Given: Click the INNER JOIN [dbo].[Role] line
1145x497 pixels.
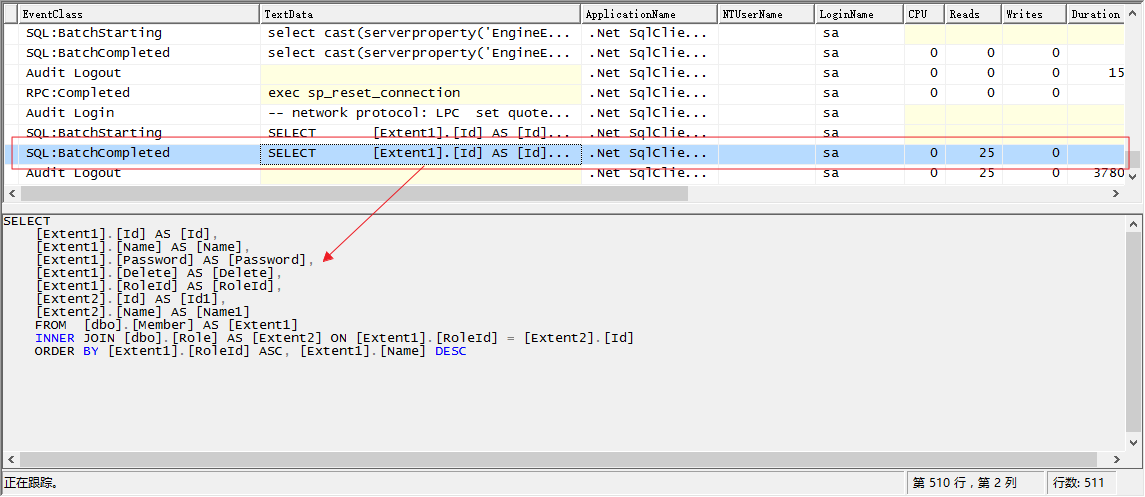Looking at the screenshot, I should click(x=334, y=338).
